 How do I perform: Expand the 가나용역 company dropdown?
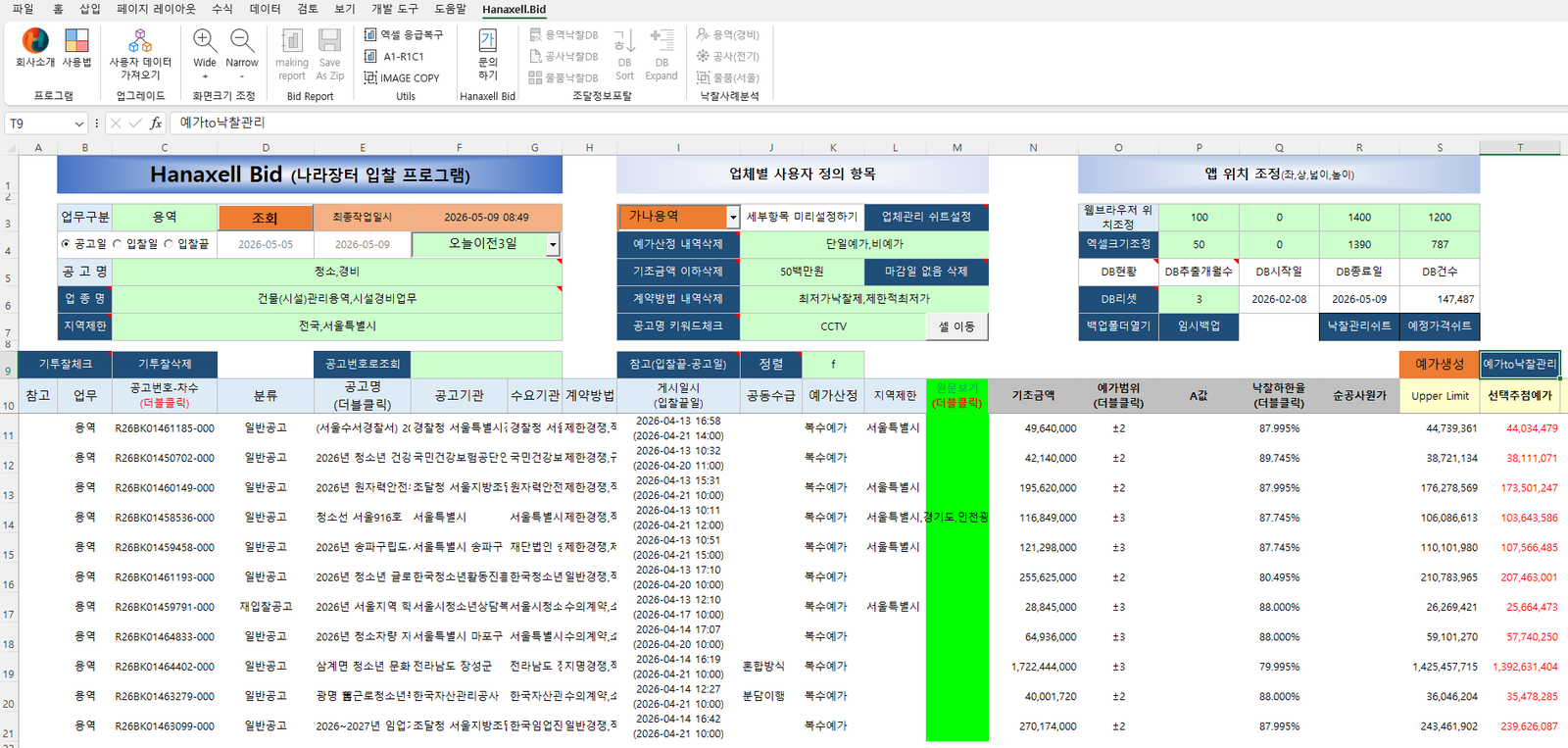(x=732, y=217)
